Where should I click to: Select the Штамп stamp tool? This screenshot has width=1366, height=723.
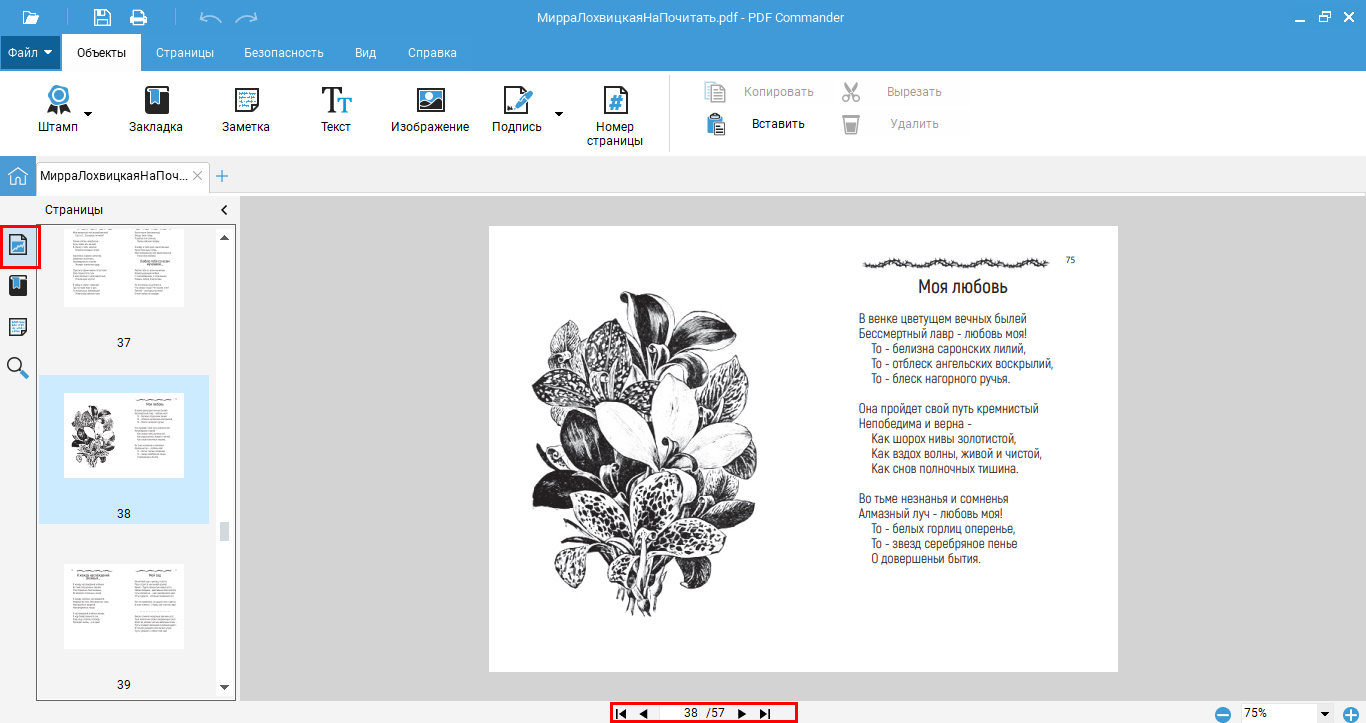[58, 110]
